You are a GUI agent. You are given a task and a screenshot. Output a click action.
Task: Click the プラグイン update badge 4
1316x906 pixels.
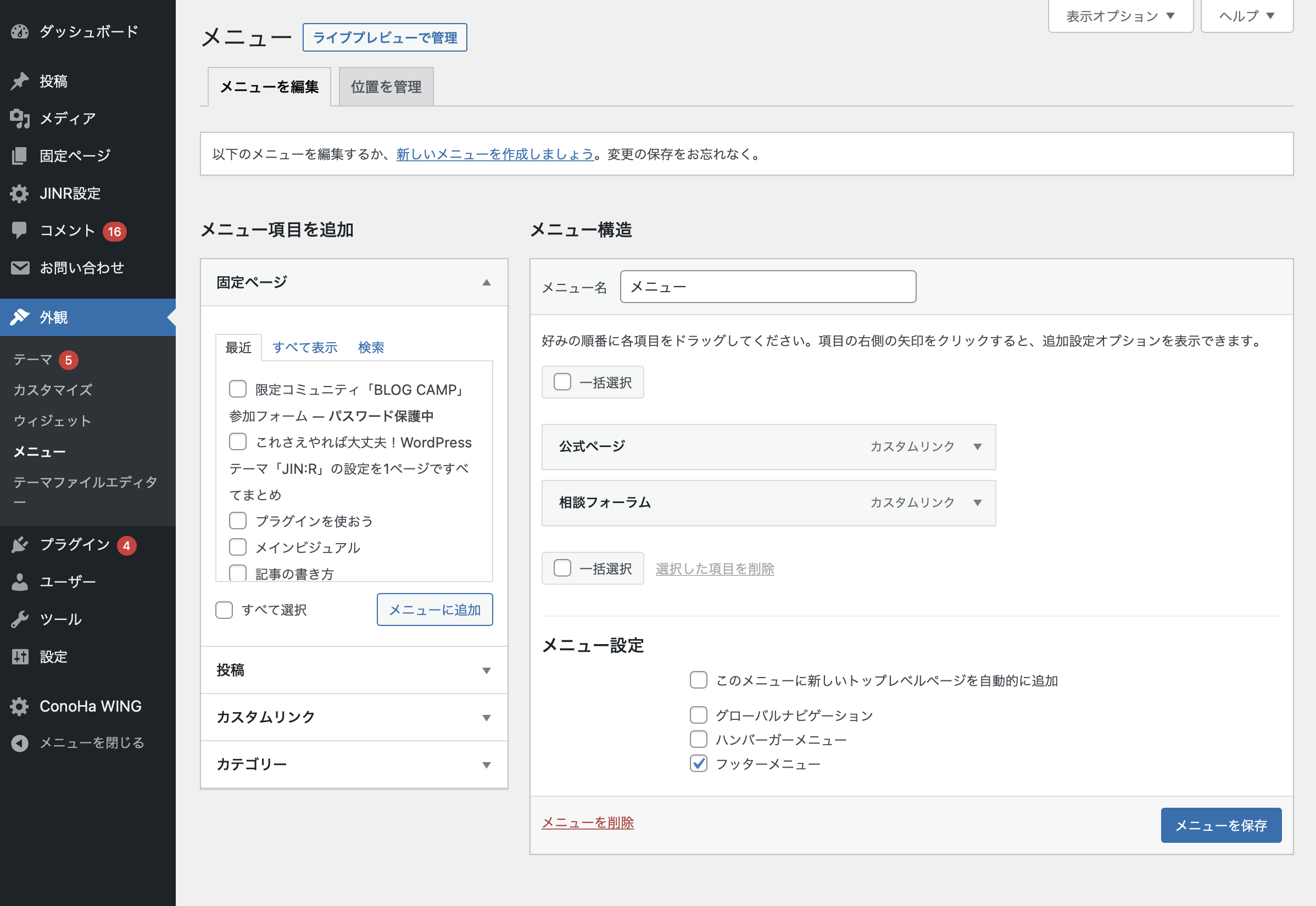point(127,546)
